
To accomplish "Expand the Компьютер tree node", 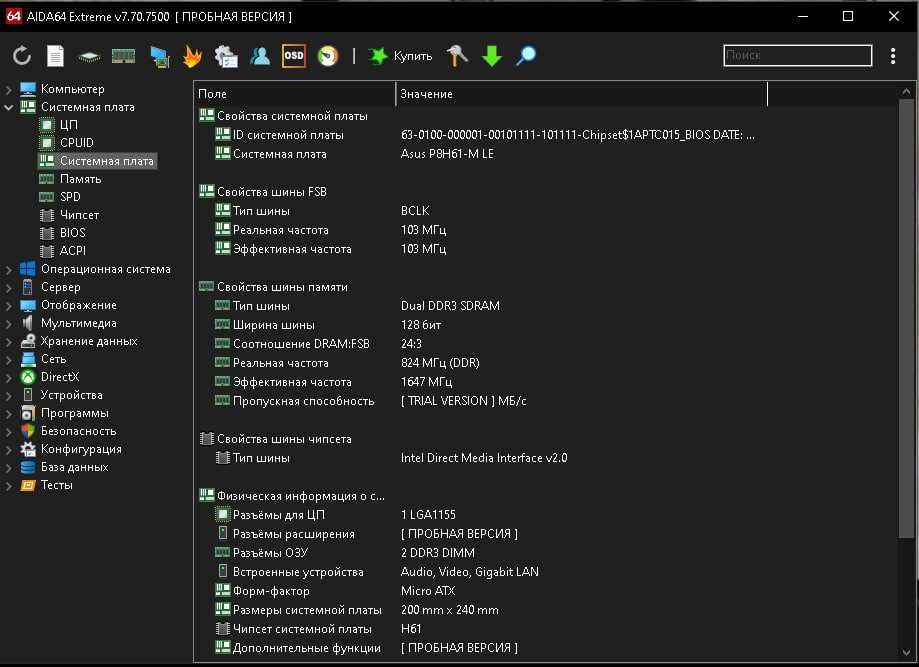I will (x=9, y=90).
